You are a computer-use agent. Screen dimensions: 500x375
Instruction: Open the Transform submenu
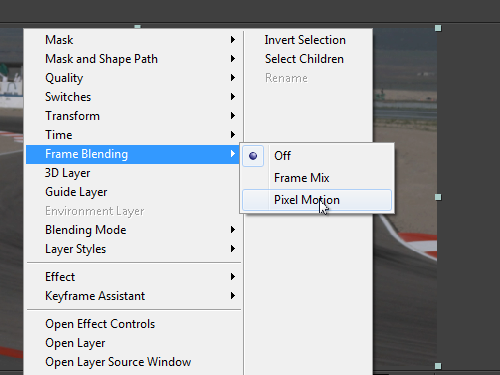tap(133, 116)
